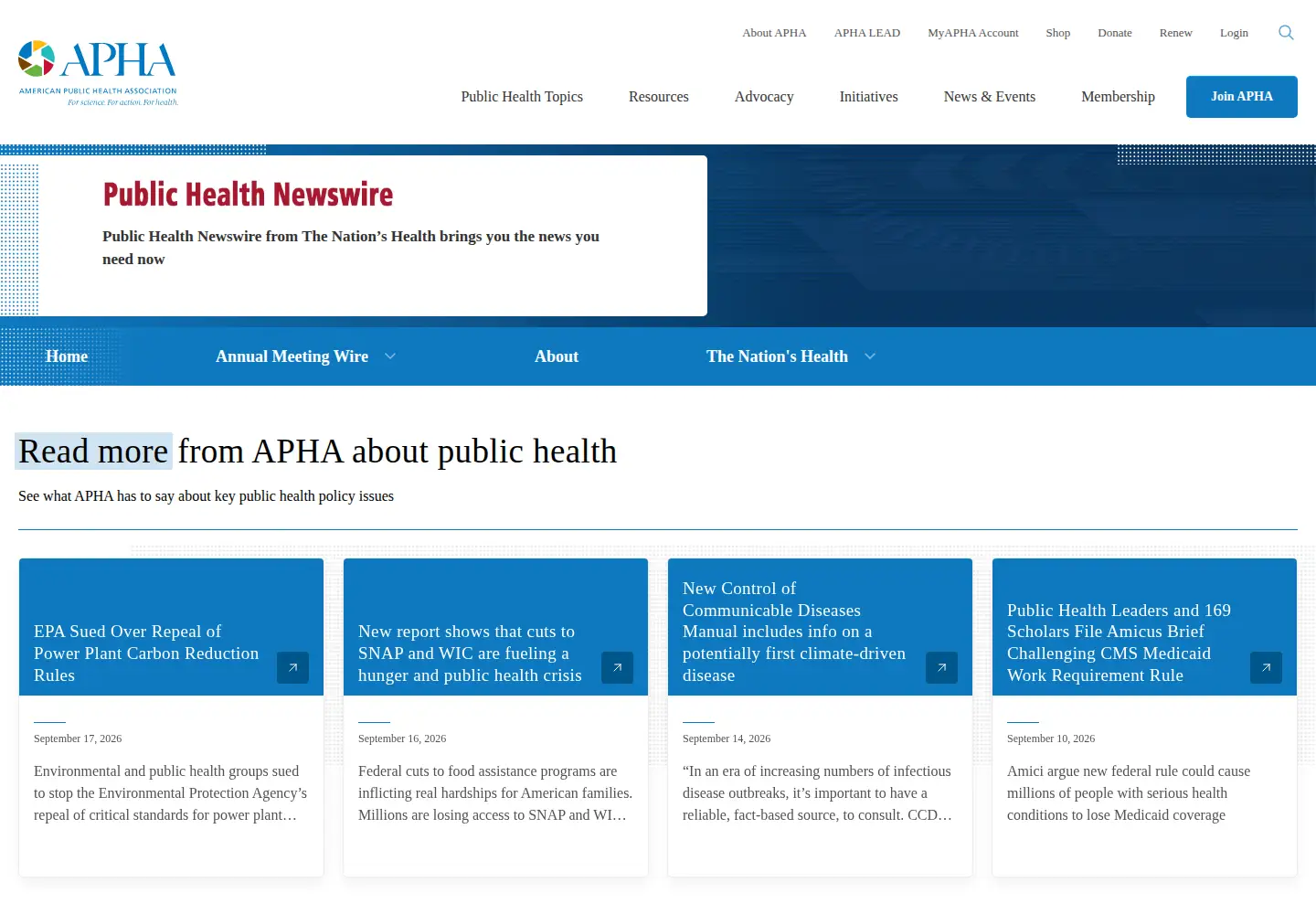This screenshot has width=1316, height=914.
Task: Click the Public Health Newswire heading
Action: point(248,195)
